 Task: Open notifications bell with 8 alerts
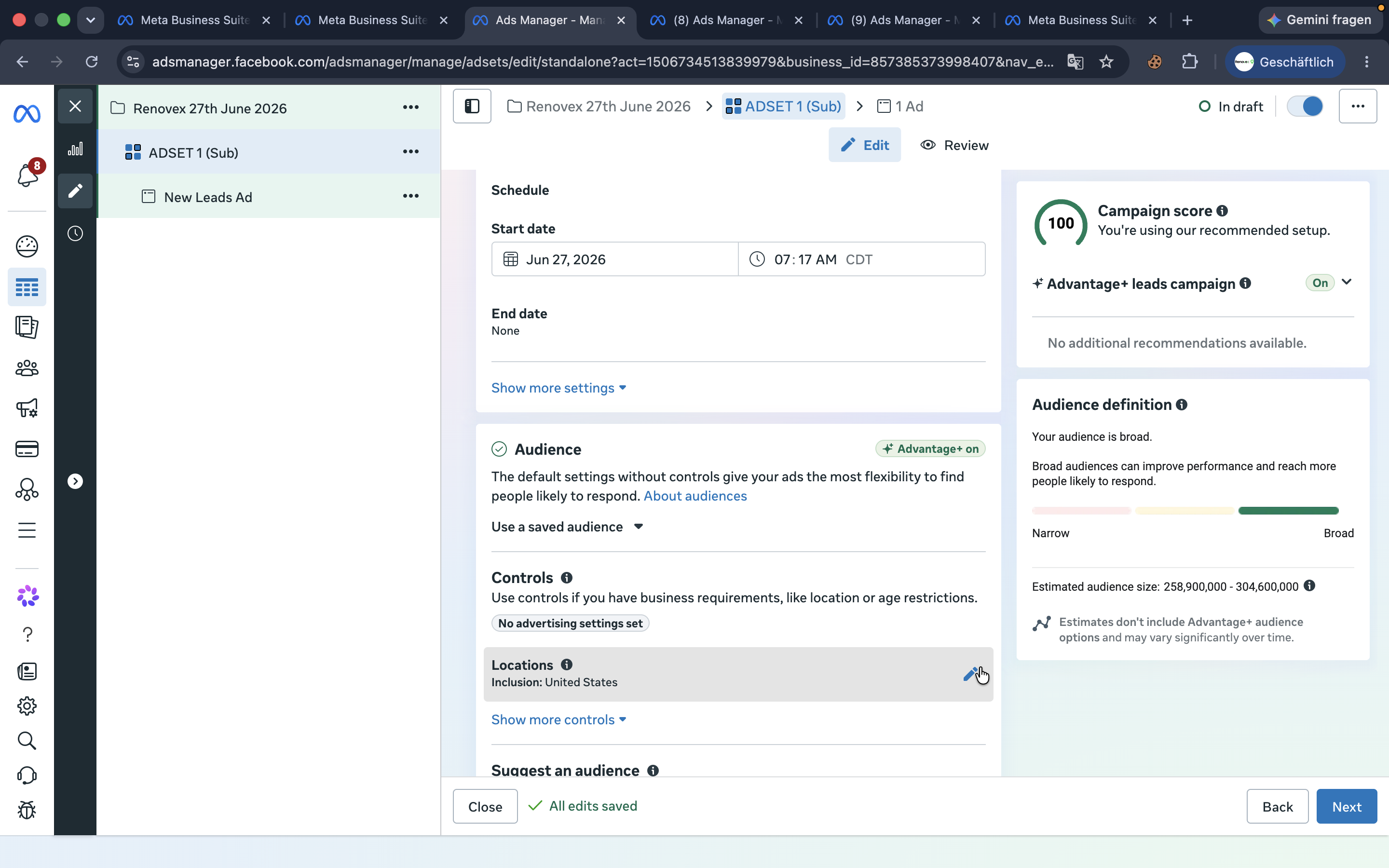click(27, 174)
